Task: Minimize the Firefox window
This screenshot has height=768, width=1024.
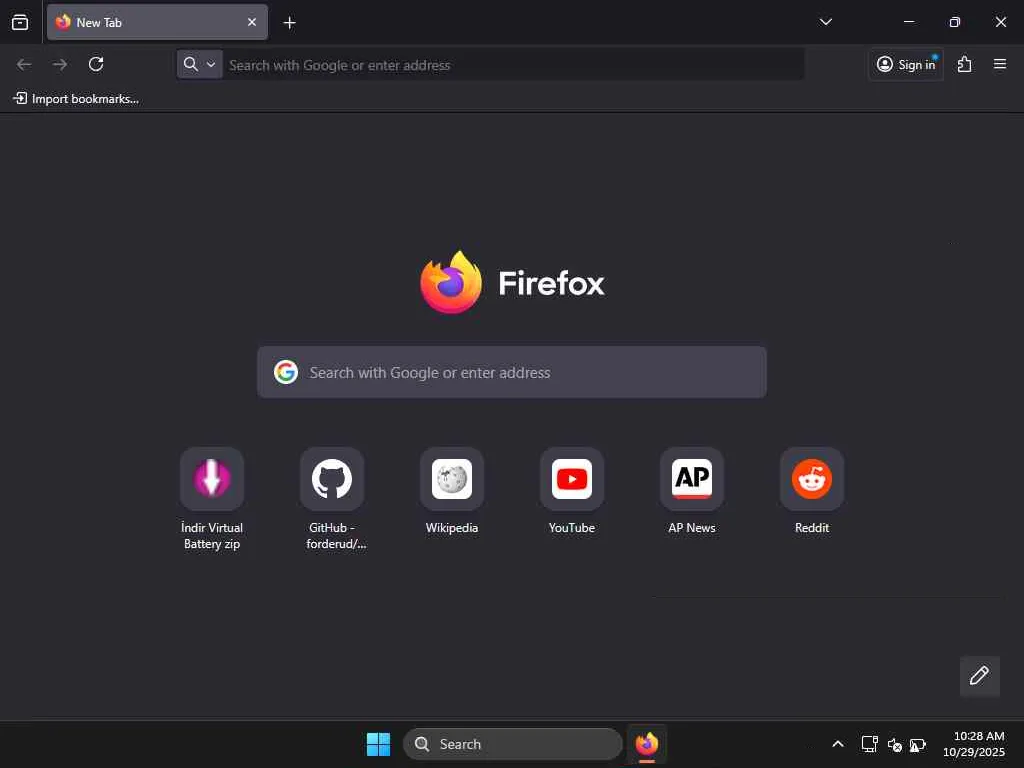Action: click(908, 22)
